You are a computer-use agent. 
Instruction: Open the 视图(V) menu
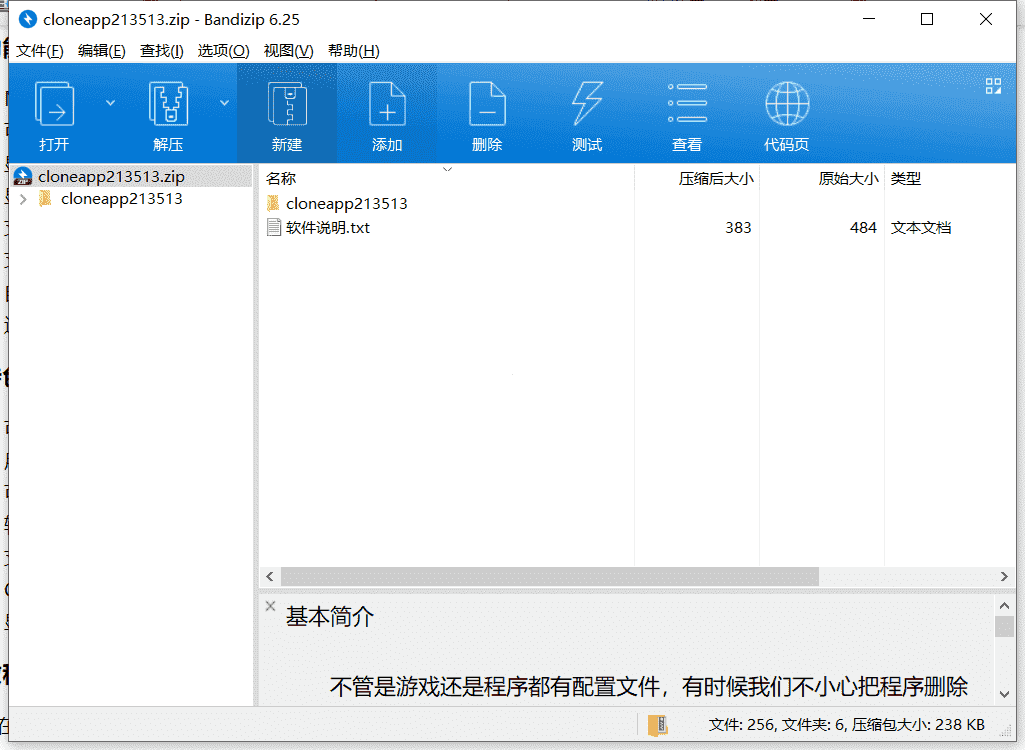click(x=288, y=51)
